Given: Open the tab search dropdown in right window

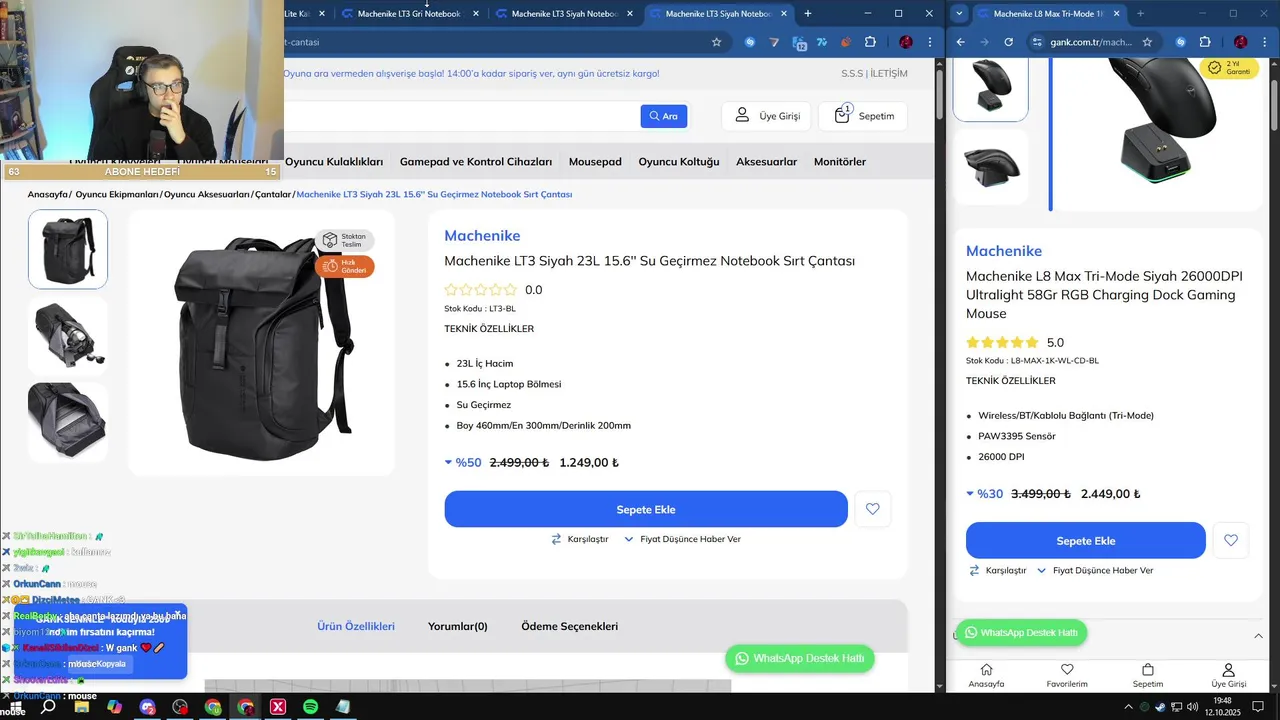Looking at the screenshot, I should [960, 13].
